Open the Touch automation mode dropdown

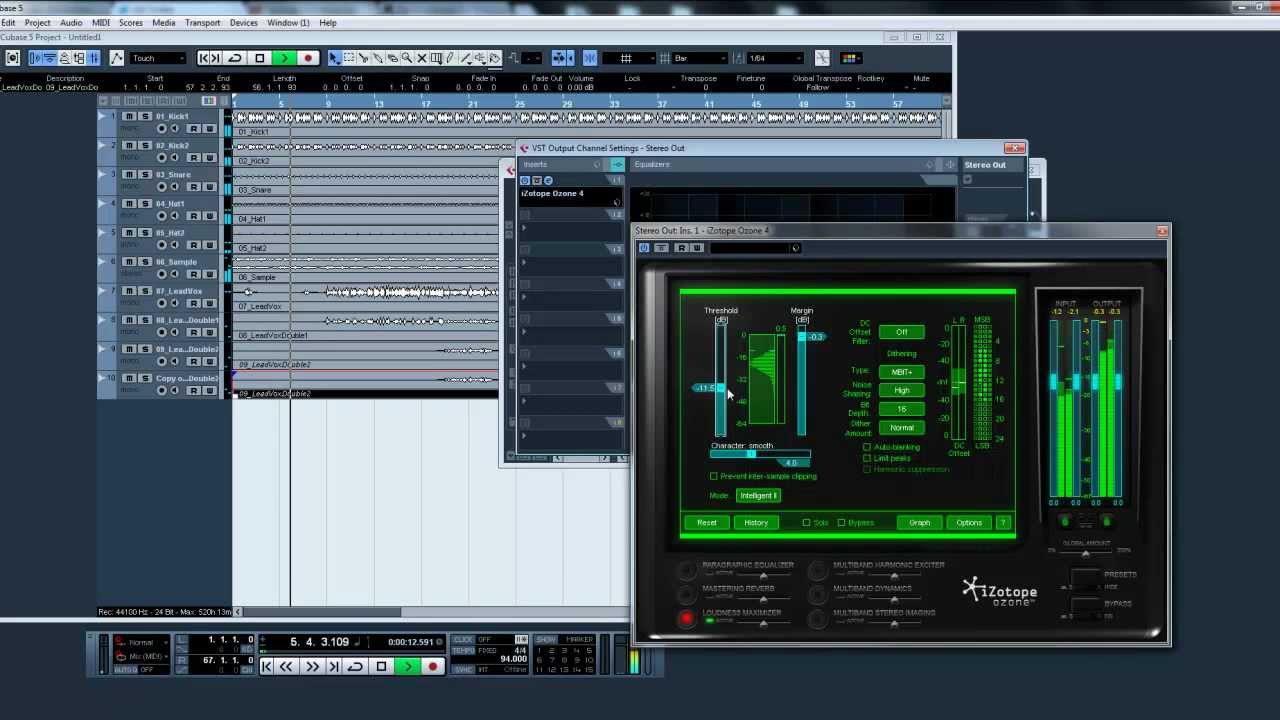(x=158, y=58)
